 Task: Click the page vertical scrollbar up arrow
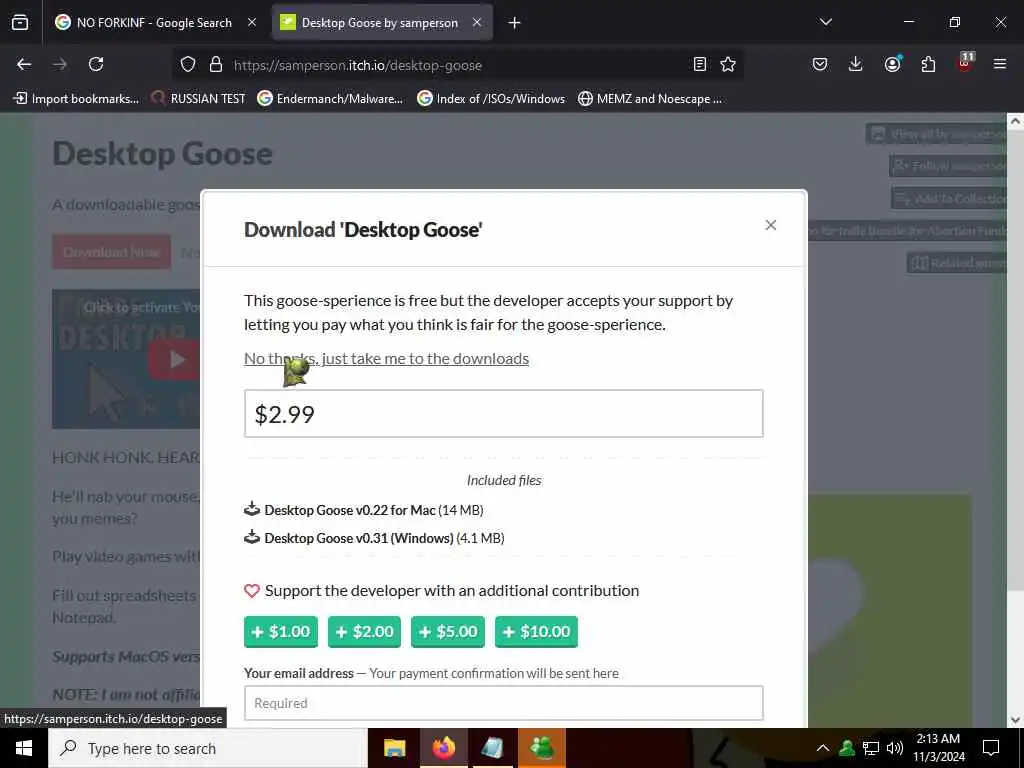(1015, 121)
